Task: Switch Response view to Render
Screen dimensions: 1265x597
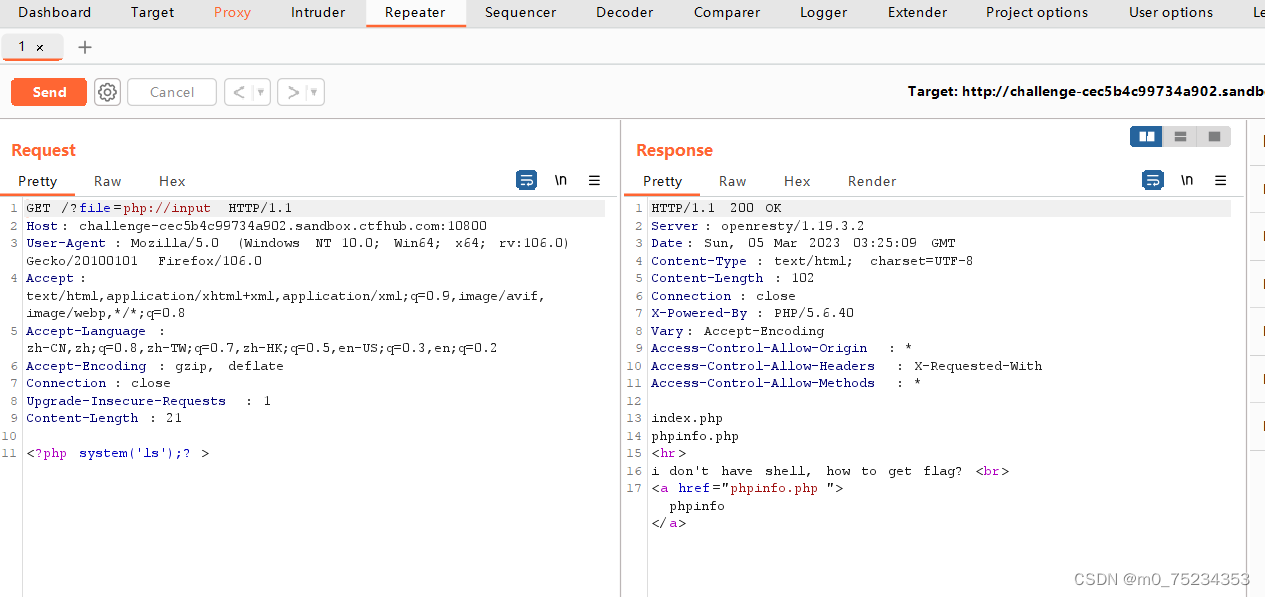Action: [x=872, y=181]
